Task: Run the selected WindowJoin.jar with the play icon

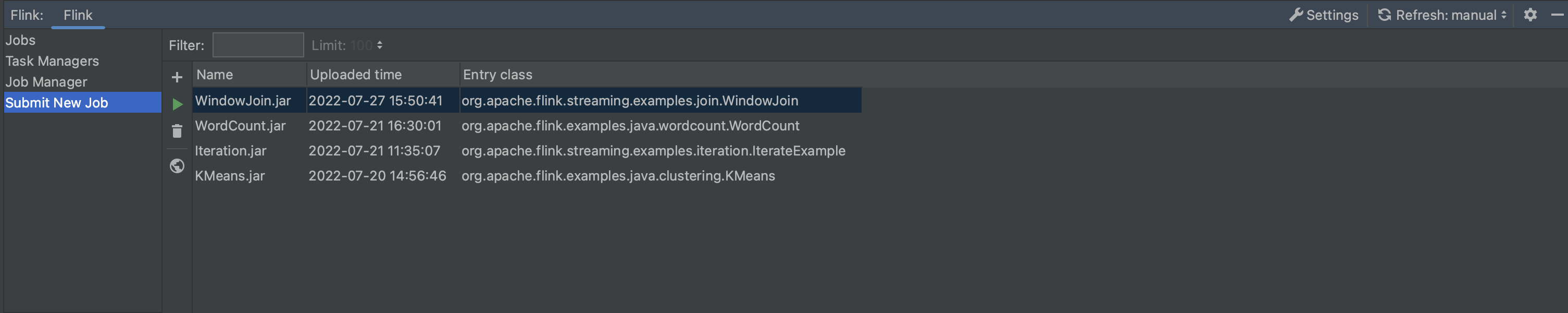Action: [x=177, y=104]
